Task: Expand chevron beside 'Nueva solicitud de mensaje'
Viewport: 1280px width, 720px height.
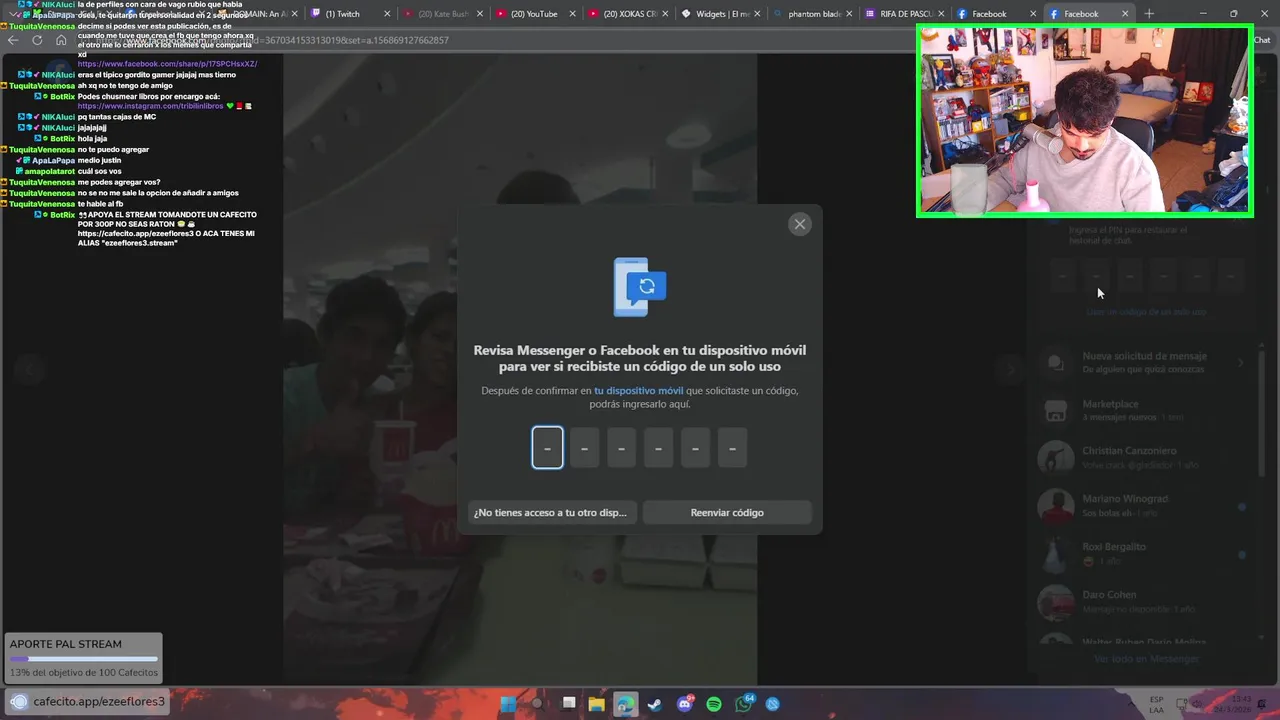Action: pos(1240,362)
